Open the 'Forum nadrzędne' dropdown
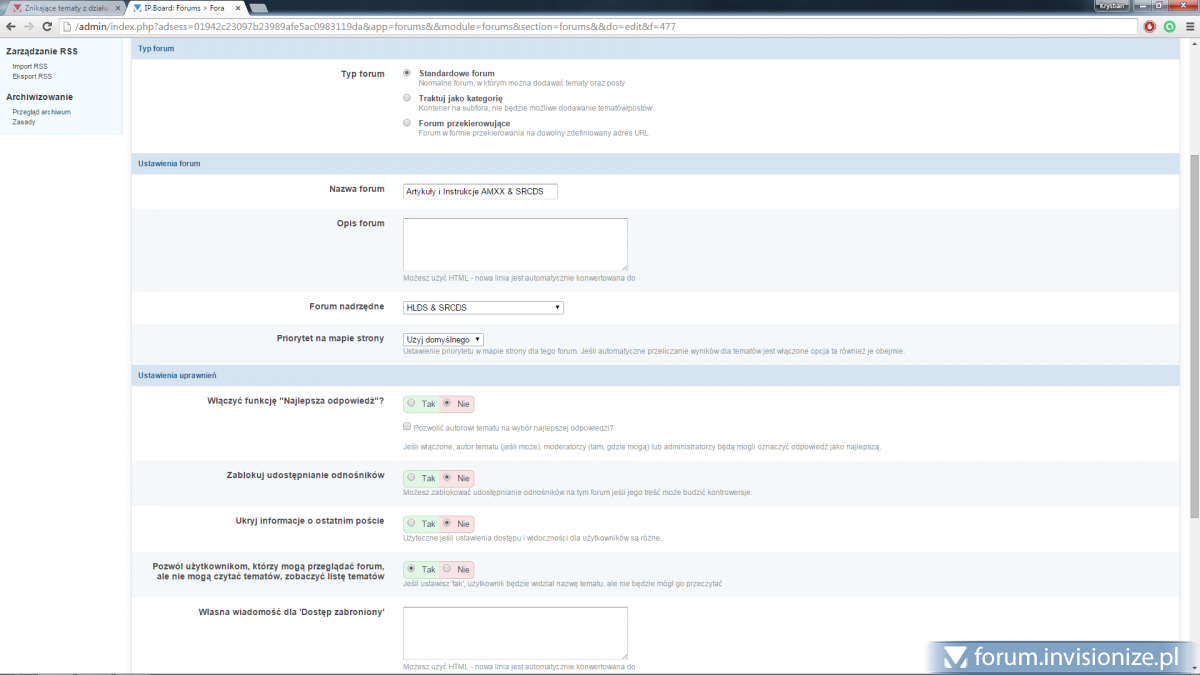This screenshot has width=1200, height=675. pyautogui.click(x=483, y=307)
